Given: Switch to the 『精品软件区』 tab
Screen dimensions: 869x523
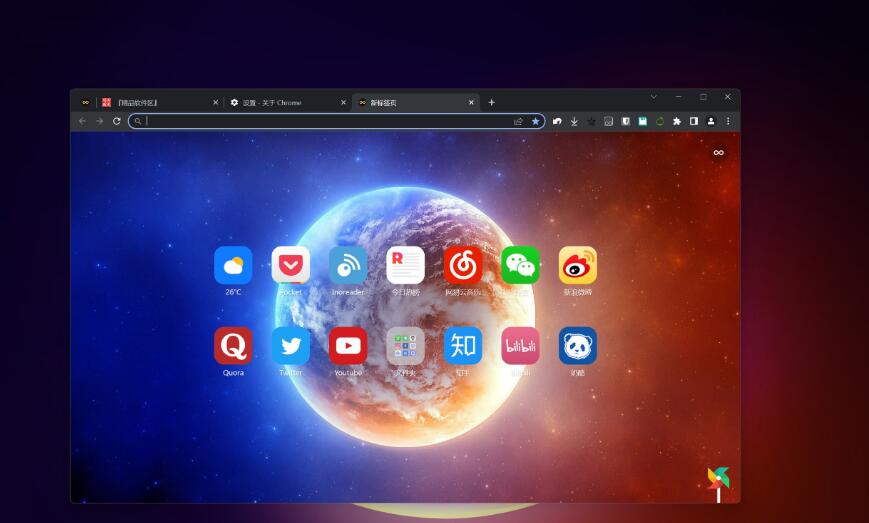Looking at the screenshot, I should tap(161, 102).
